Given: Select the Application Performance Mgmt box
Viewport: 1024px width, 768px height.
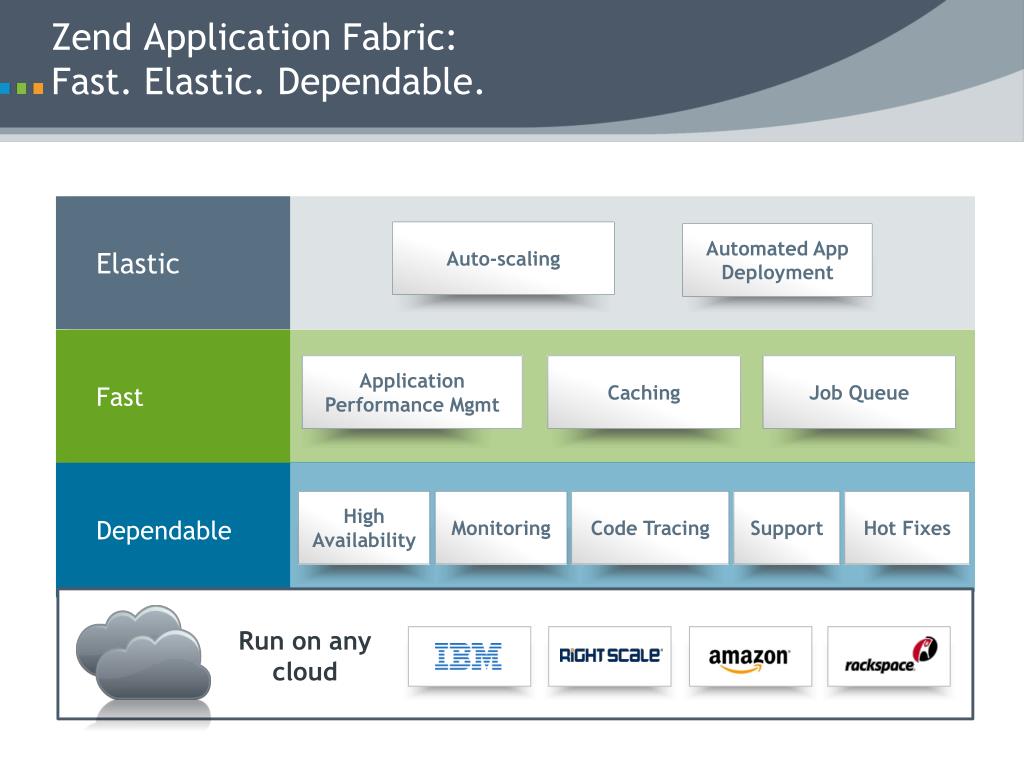Looking at the screenshot, I should click(412, 392).
